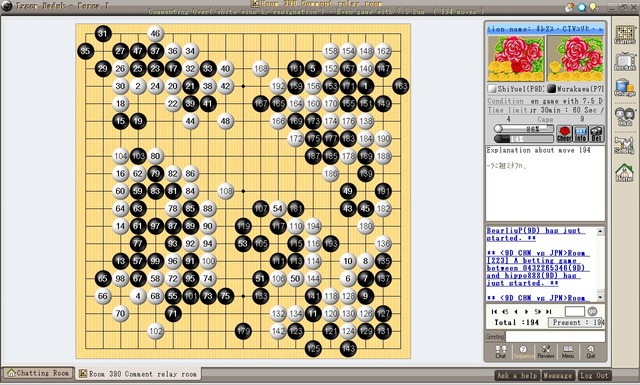Go to Home house icon
This screenshot has width=640, height=385.
[625, 172]
